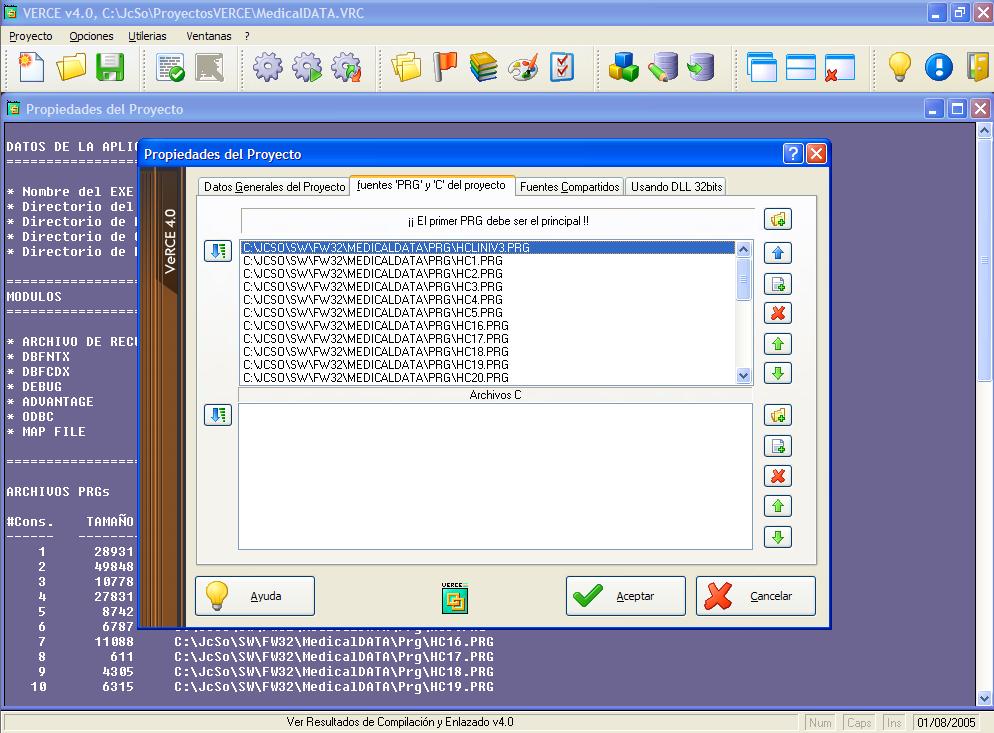The width and height of the screenshot is (994, 733).
Task: Remove C file with red X button
Action: coord(777,476)
